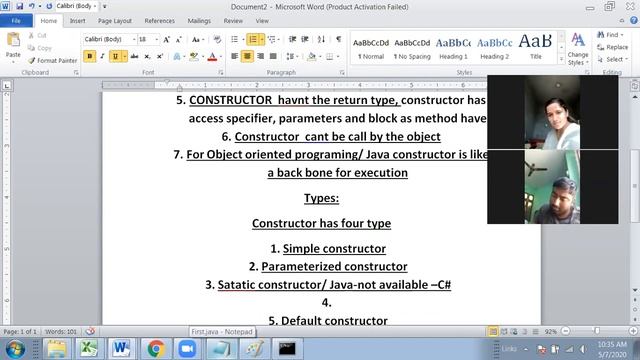640x360 pixels.
Task: Apply the No Spacing style
Action: [x=412, y=48]
